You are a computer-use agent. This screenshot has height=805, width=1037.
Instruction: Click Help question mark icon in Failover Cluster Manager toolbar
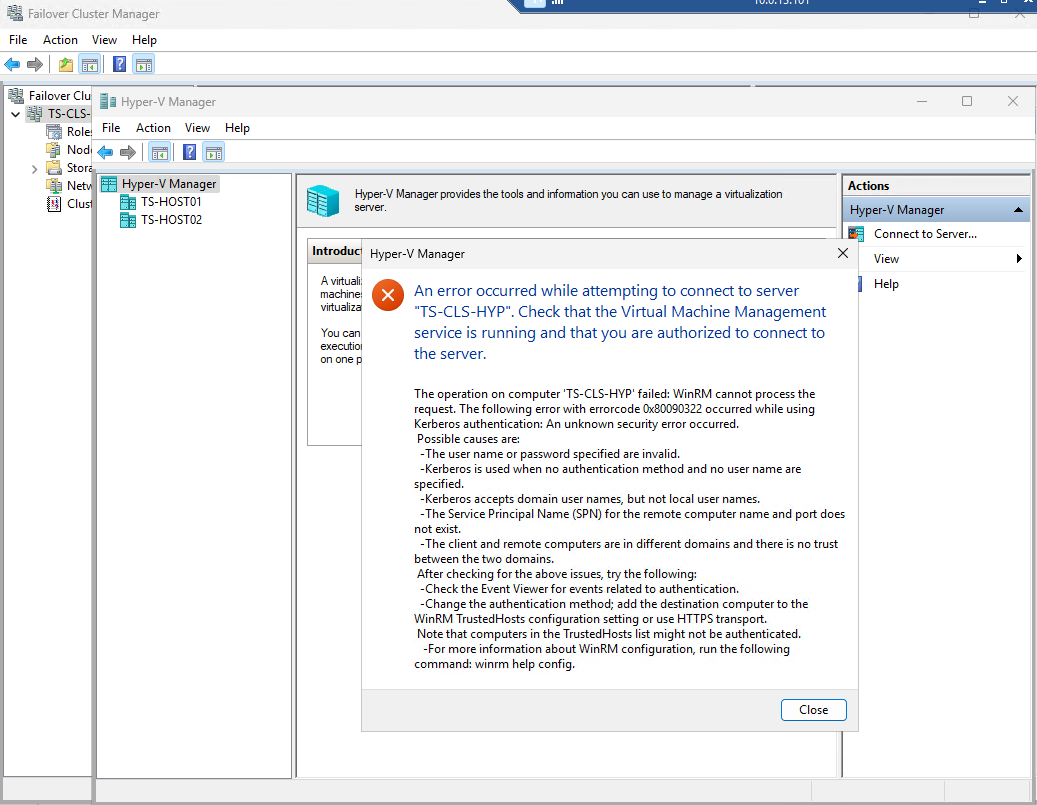pyautogui.click(x=119, y=64)
